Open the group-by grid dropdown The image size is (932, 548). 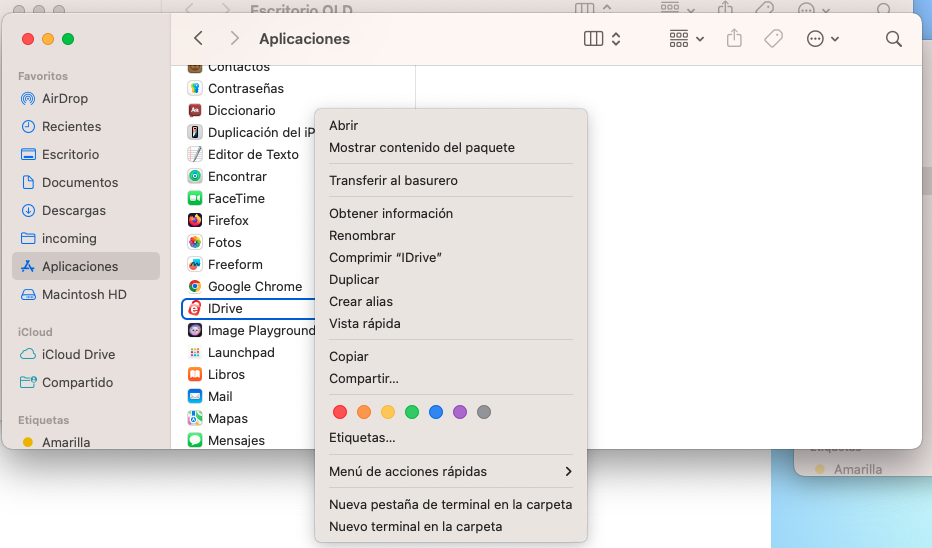point(687,39)
